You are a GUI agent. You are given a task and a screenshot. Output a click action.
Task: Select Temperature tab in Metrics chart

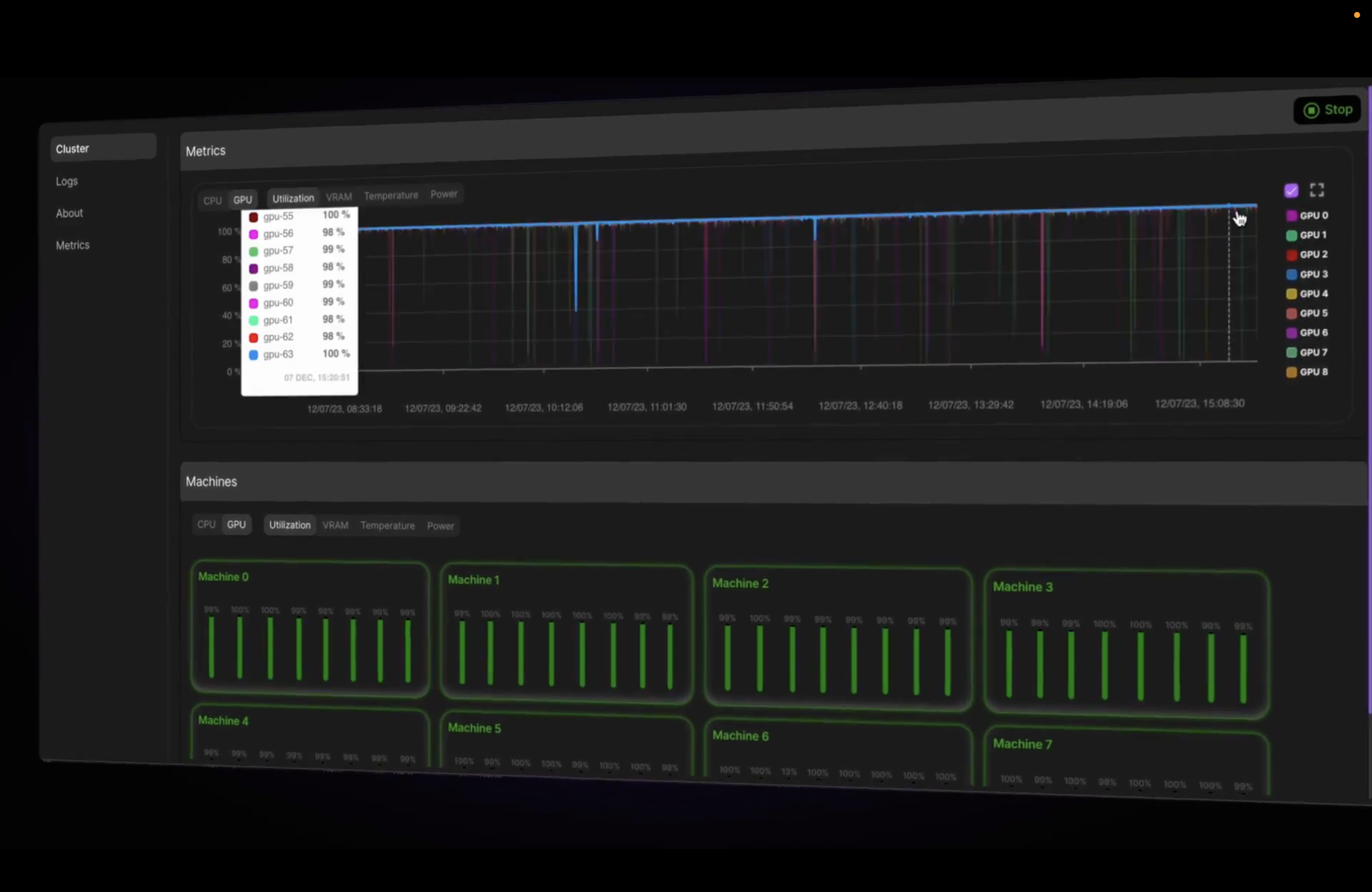(x=391, y=195)
